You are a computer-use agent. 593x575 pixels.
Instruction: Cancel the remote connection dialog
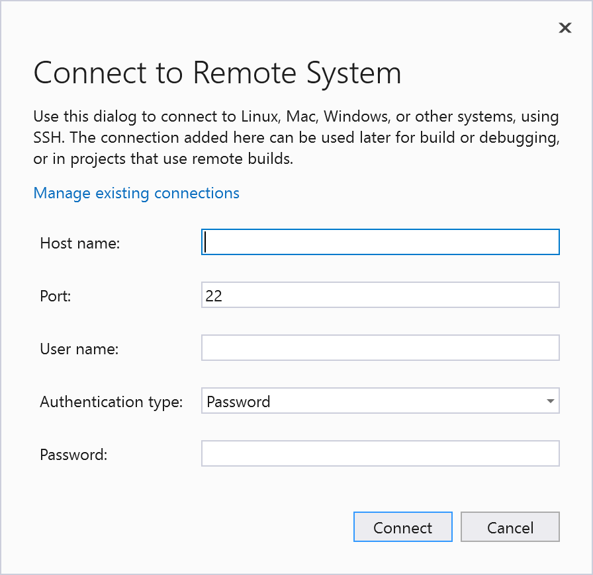click(510, 527)
